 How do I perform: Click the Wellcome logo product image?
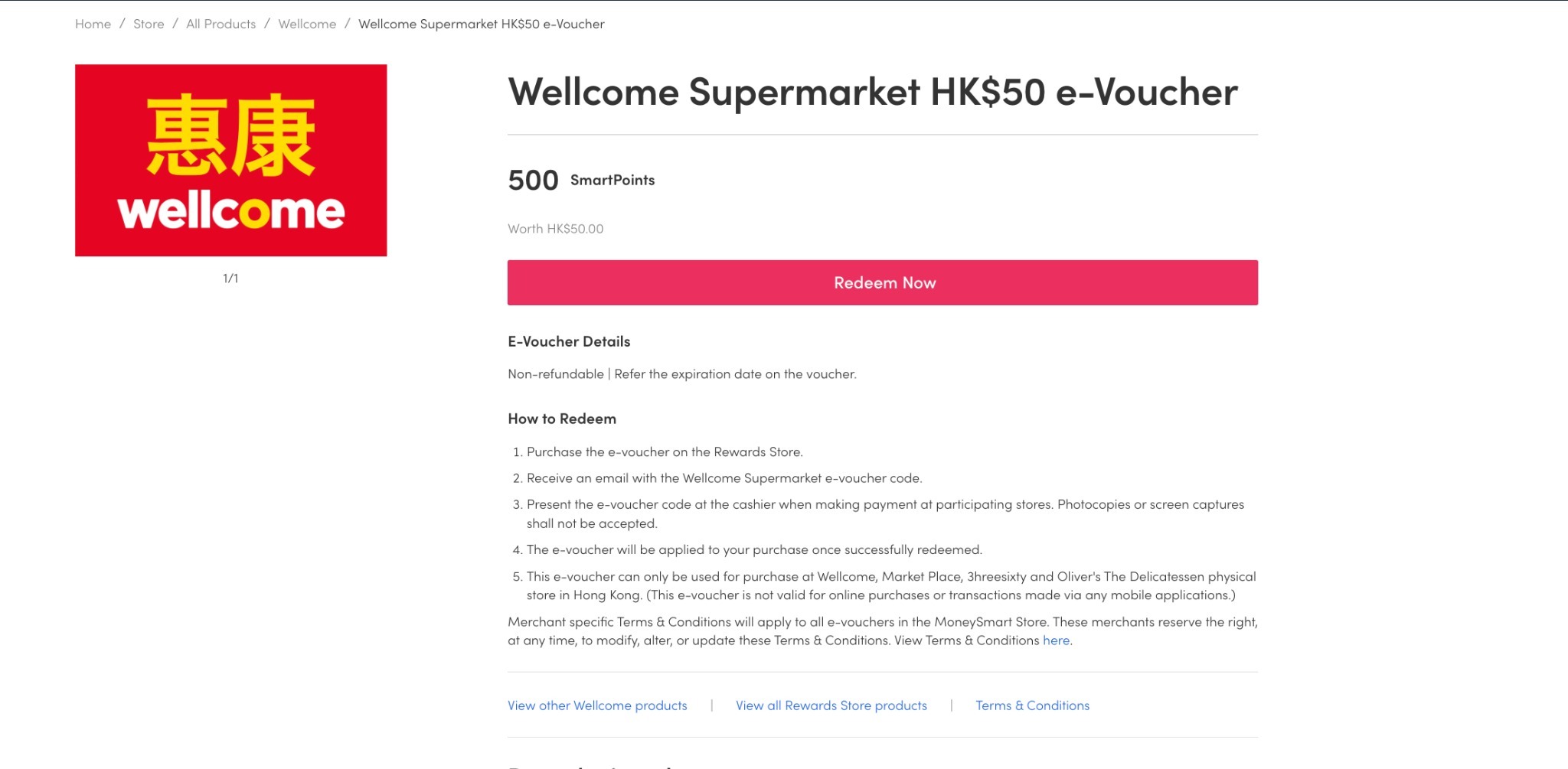pyautogui.click(x=230, y=160)
